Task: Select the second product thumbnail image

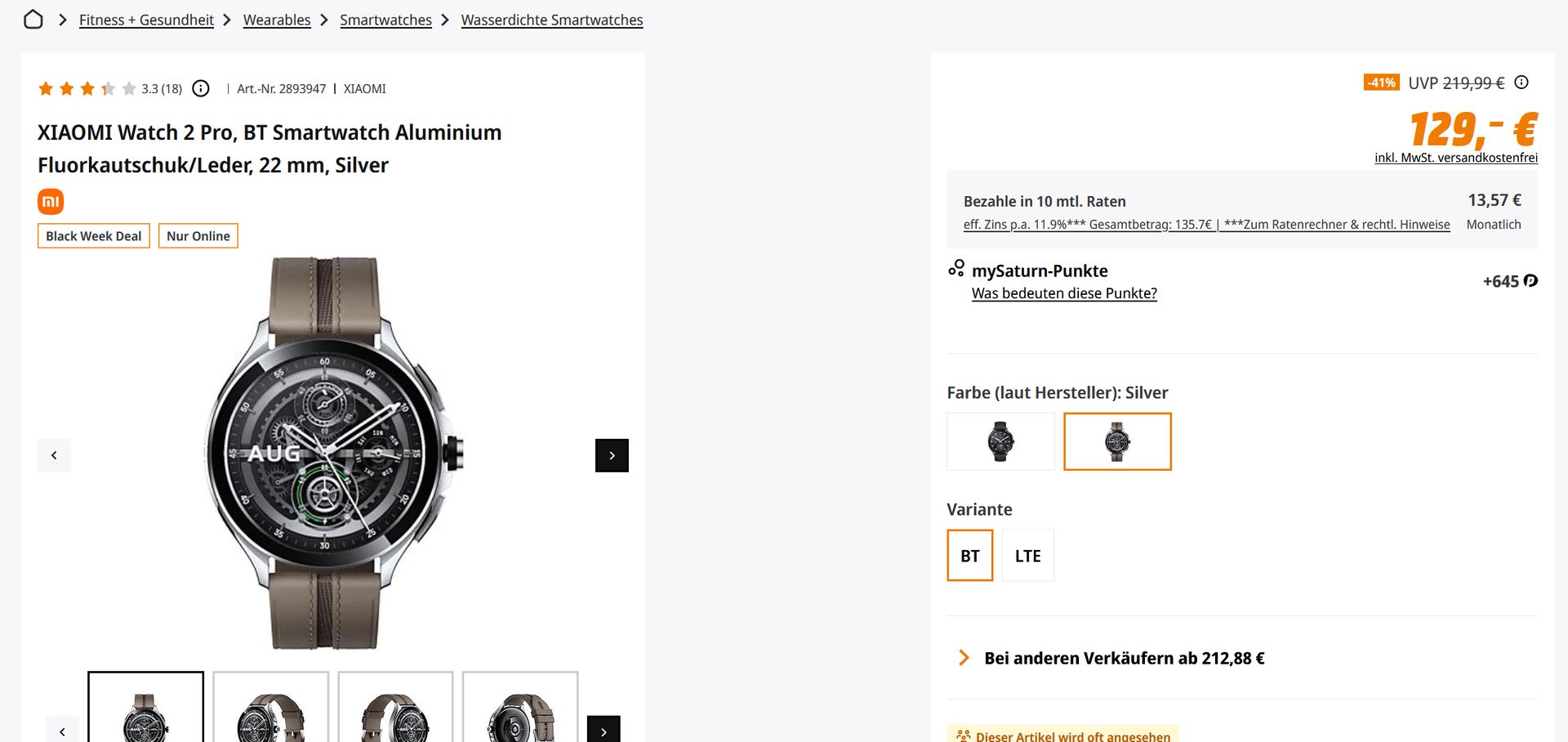Action: pyautogui.click(x=270, y=708)
